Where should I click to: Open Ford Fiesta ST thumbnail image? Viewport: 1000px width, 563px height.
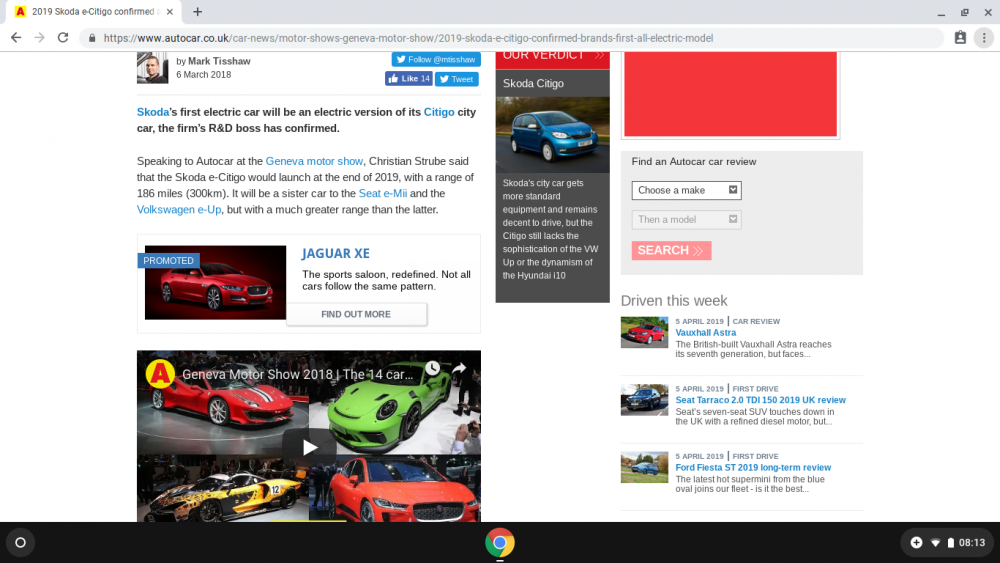(644, 467)
